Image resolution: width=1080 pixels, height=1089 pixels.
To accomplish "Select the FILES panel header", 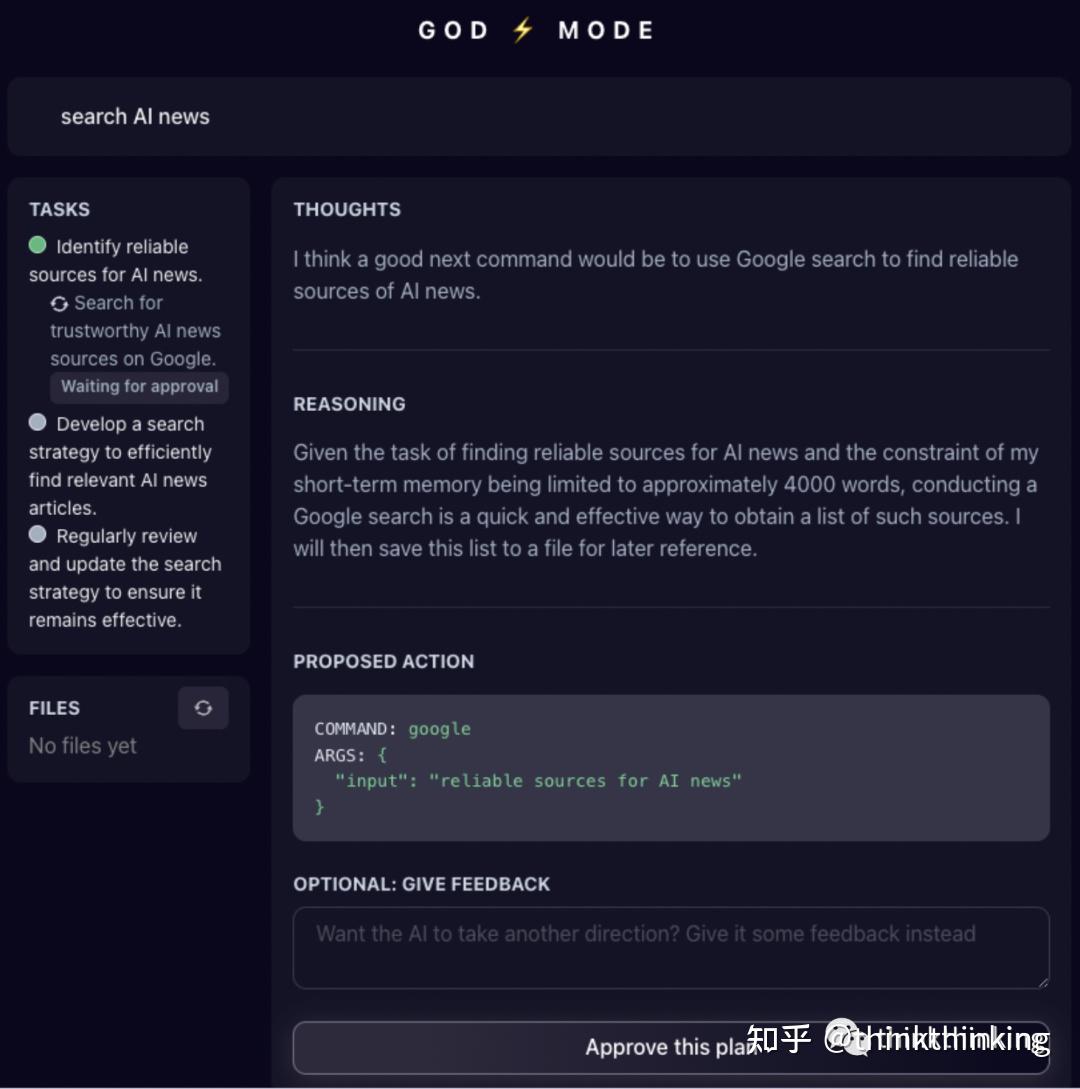I will [53, 708].
